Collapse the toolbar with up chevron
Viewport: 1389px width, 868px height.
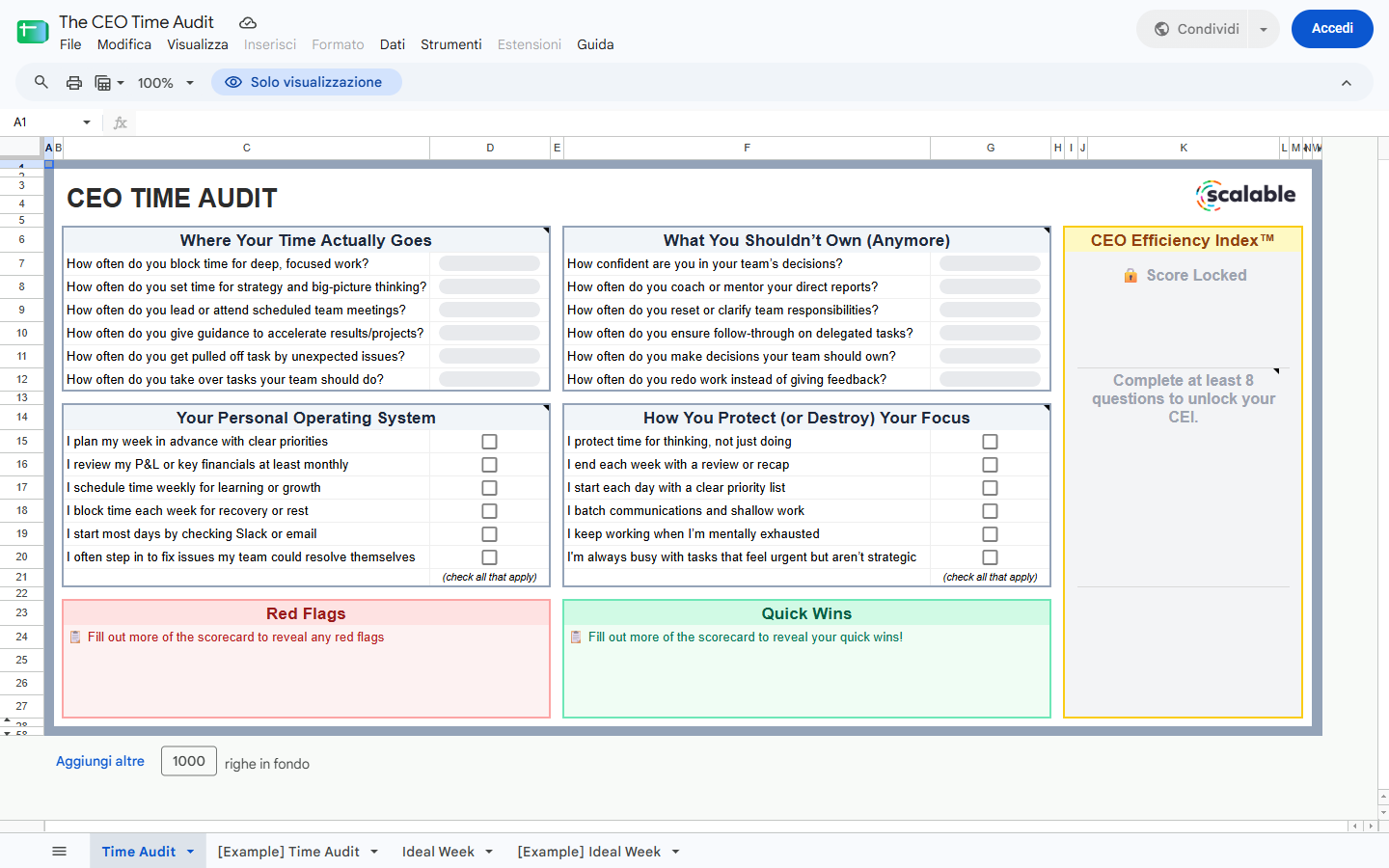[1347, 83]
